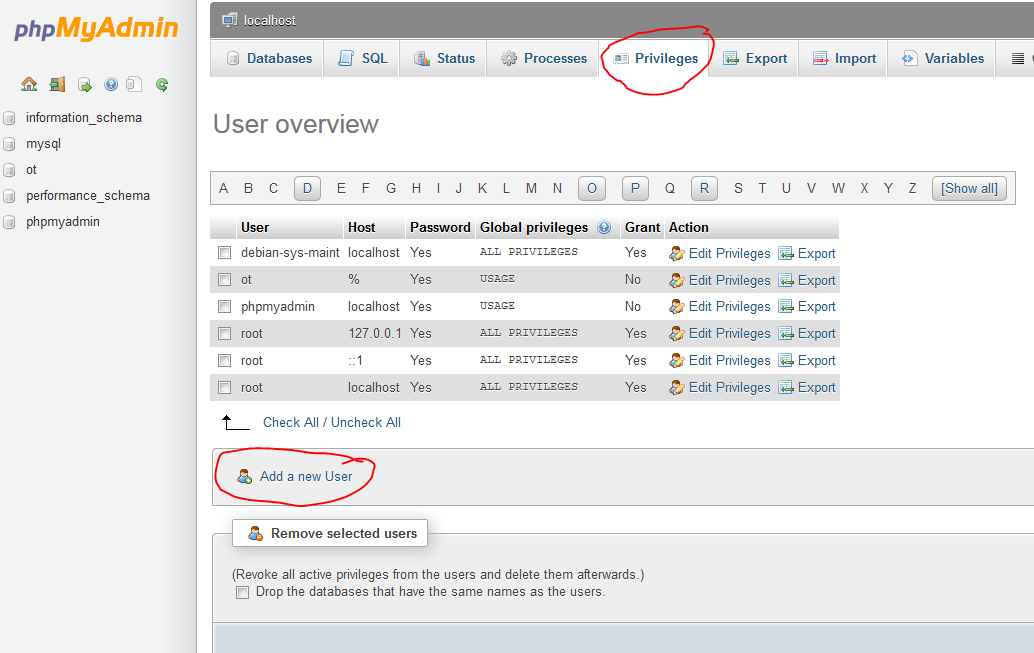Click the Check All link
The image size is (1034, 653).
point(291,423)
